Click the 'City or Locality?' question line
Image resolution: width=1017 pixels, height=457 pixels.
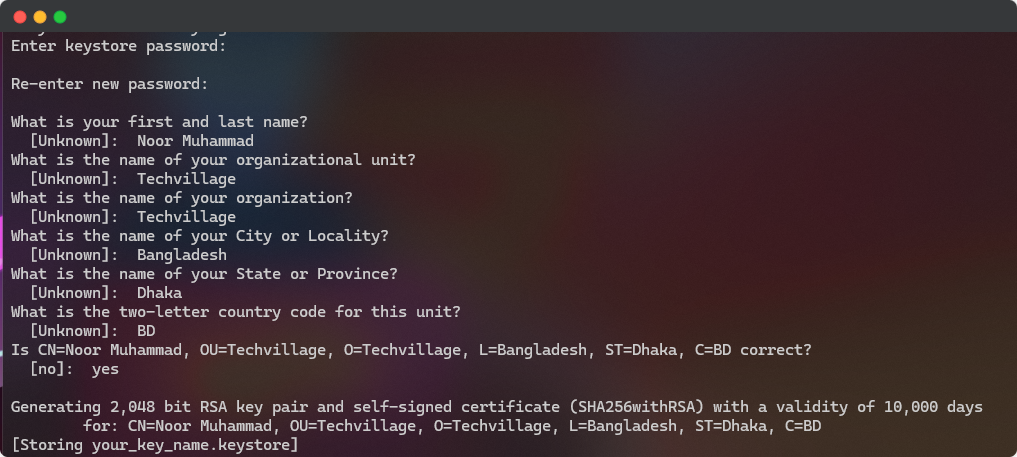coord(200,236)
